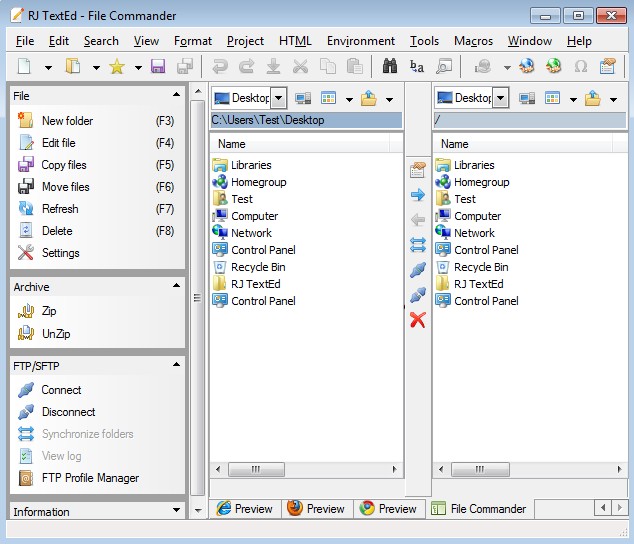
Task: Select RJ TextEd folder in left pane
Action: 255,284
